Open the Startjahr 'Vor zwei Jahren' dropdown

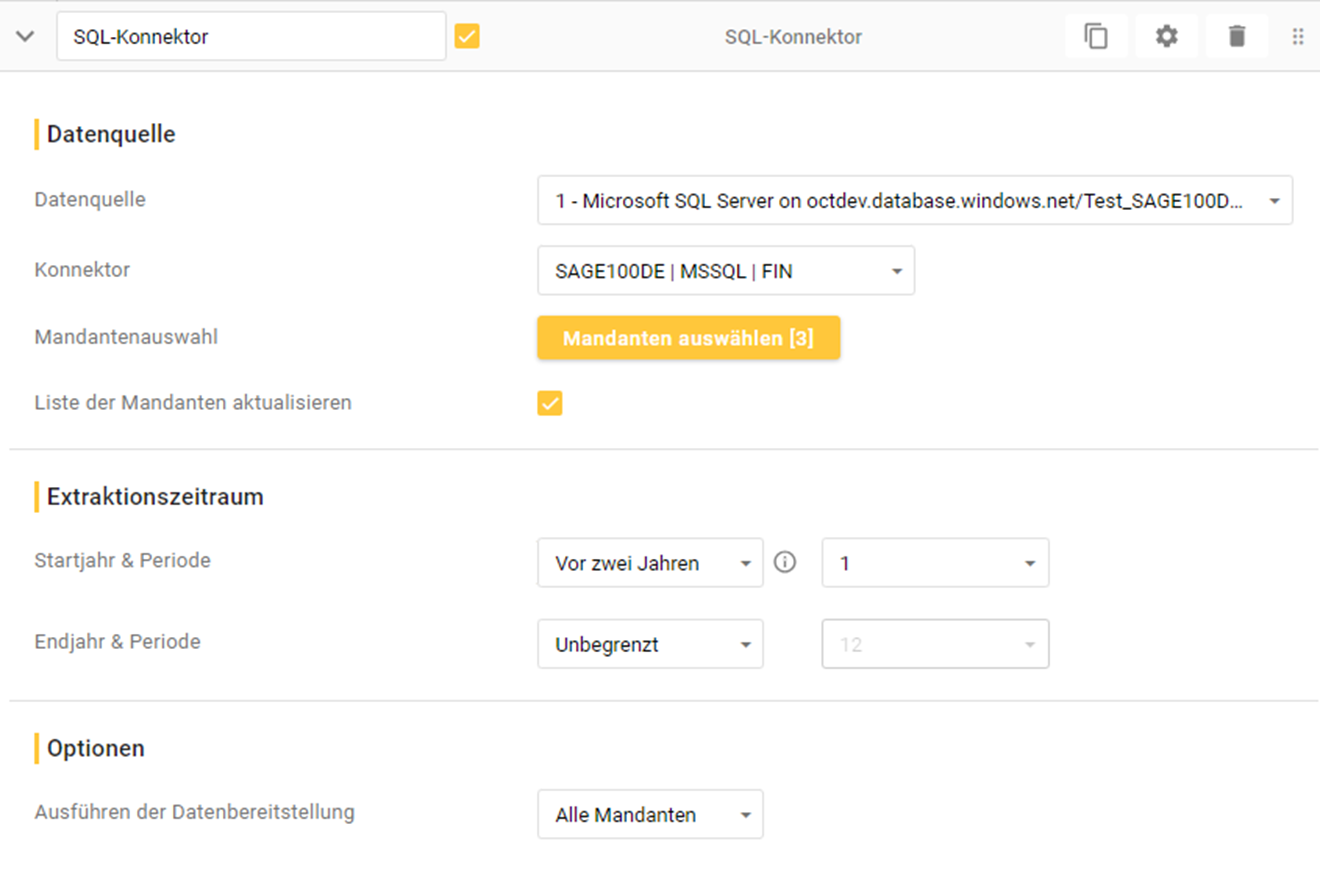[x=650, y=563]
